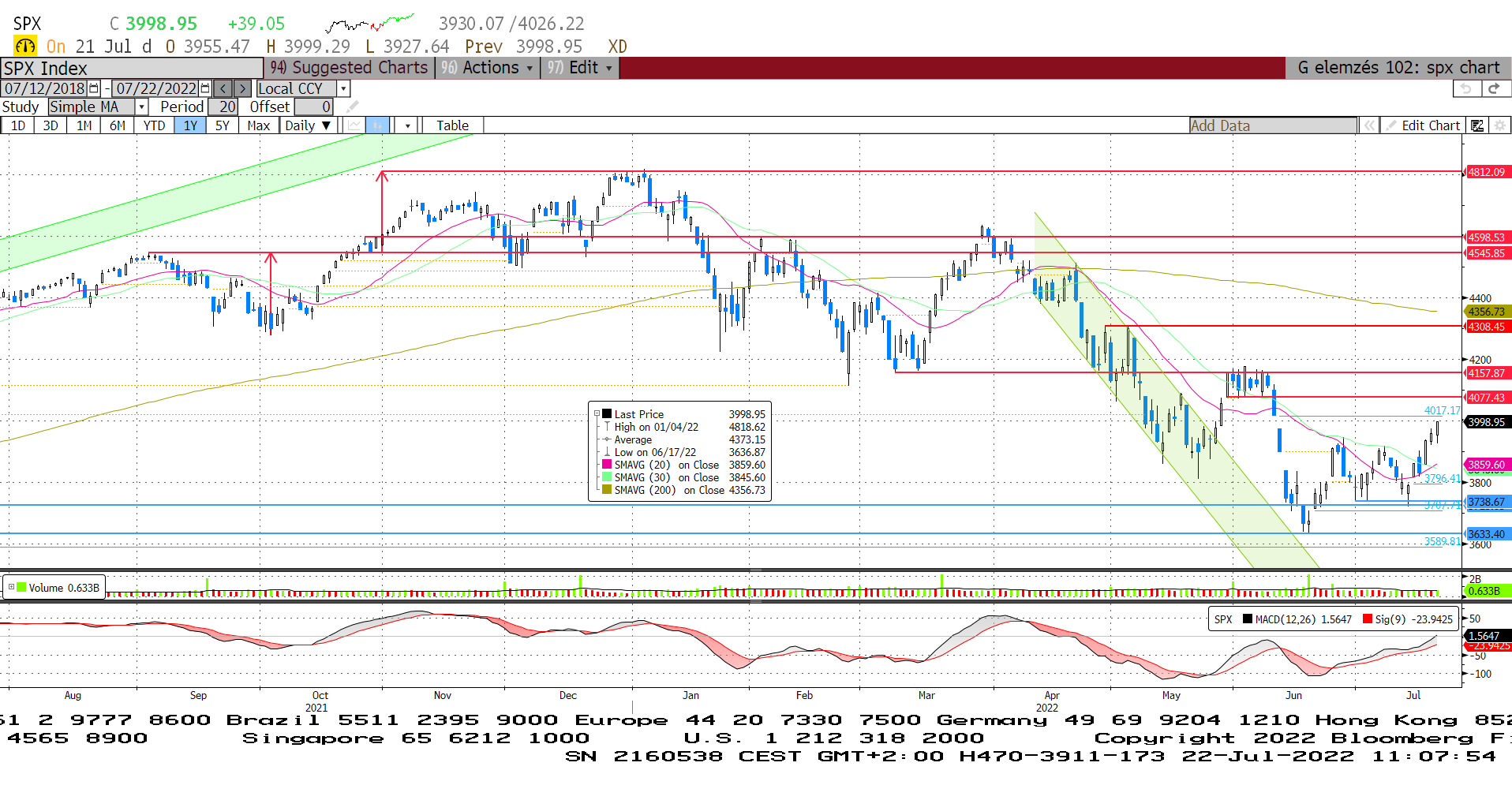
Task: Click the undo arrow icon
Action: coord(1465,88)
